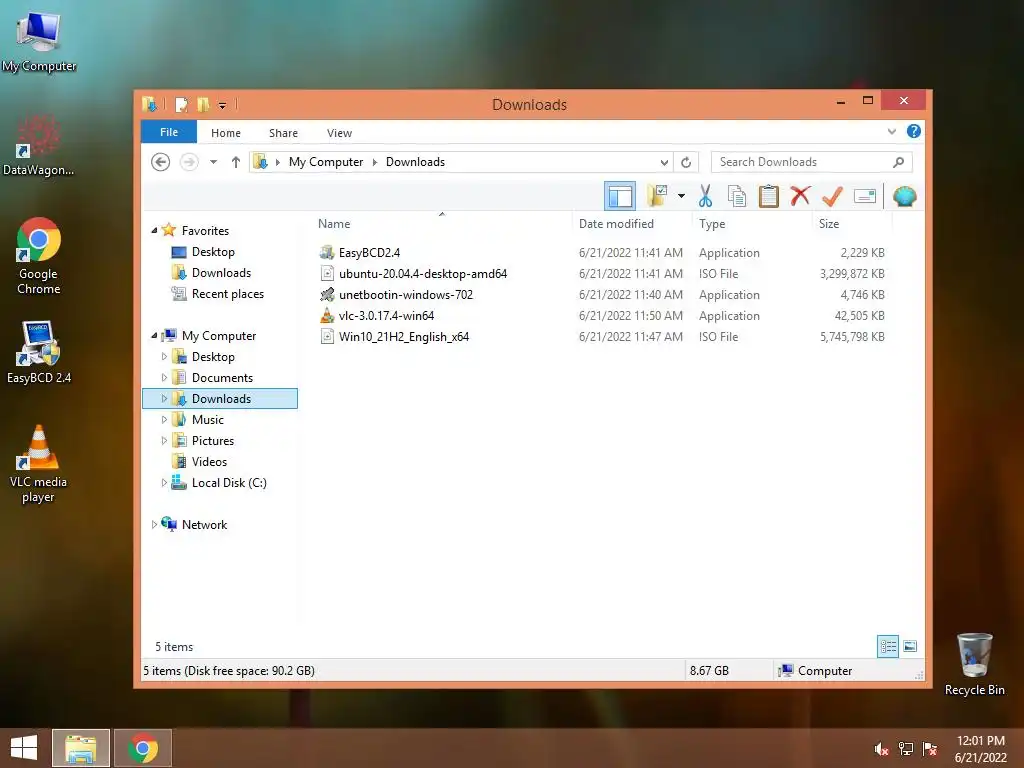Collapse the My Computer tree node

(154, 336)
